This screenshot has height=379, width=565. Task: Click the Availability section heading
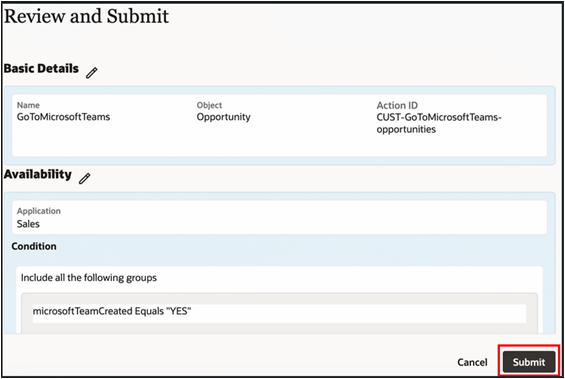pyautogui.click(x=37, y=174)
